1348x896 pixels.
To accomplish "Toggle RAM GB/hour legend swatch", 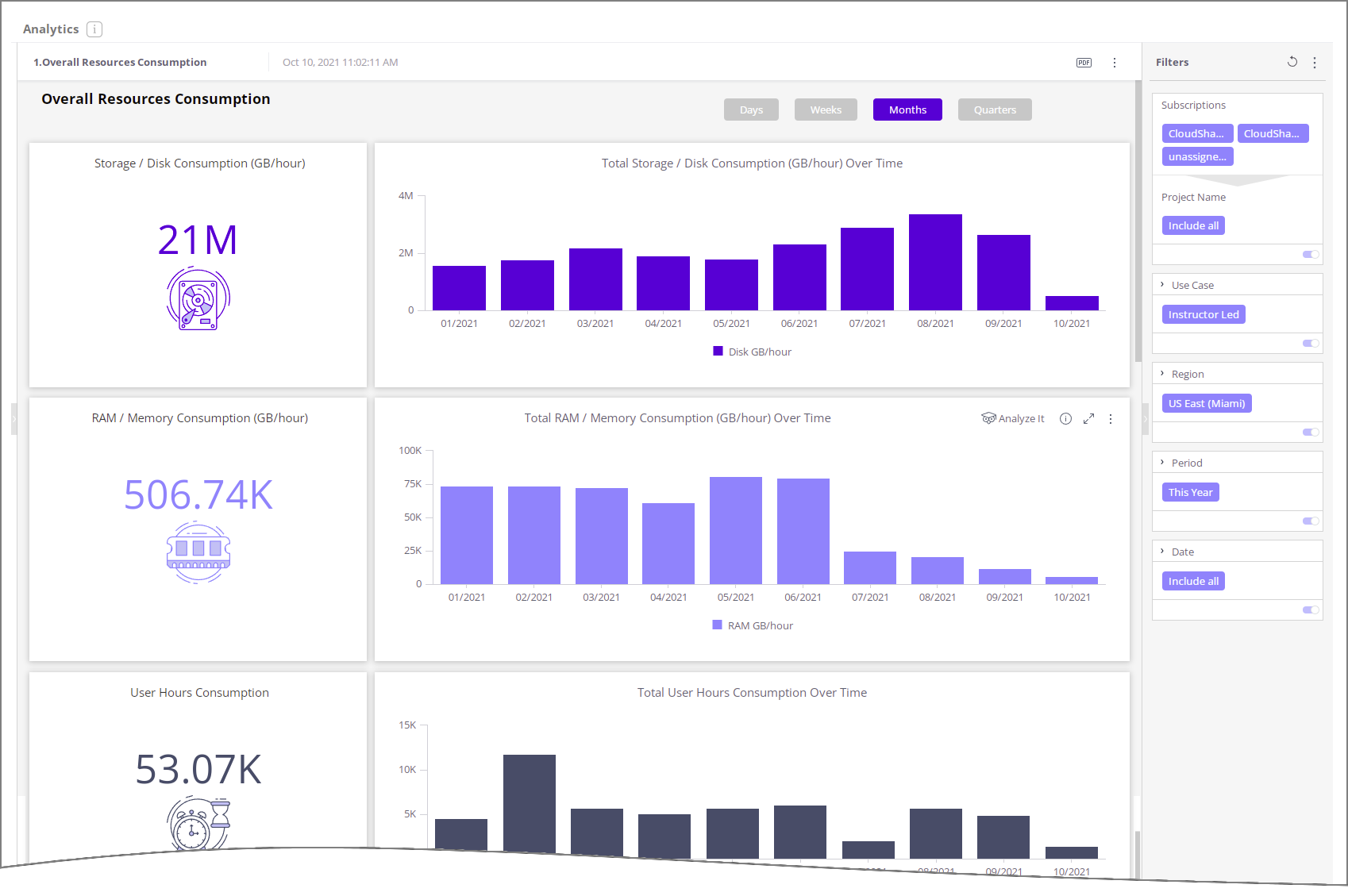I will tap(718, 625).
